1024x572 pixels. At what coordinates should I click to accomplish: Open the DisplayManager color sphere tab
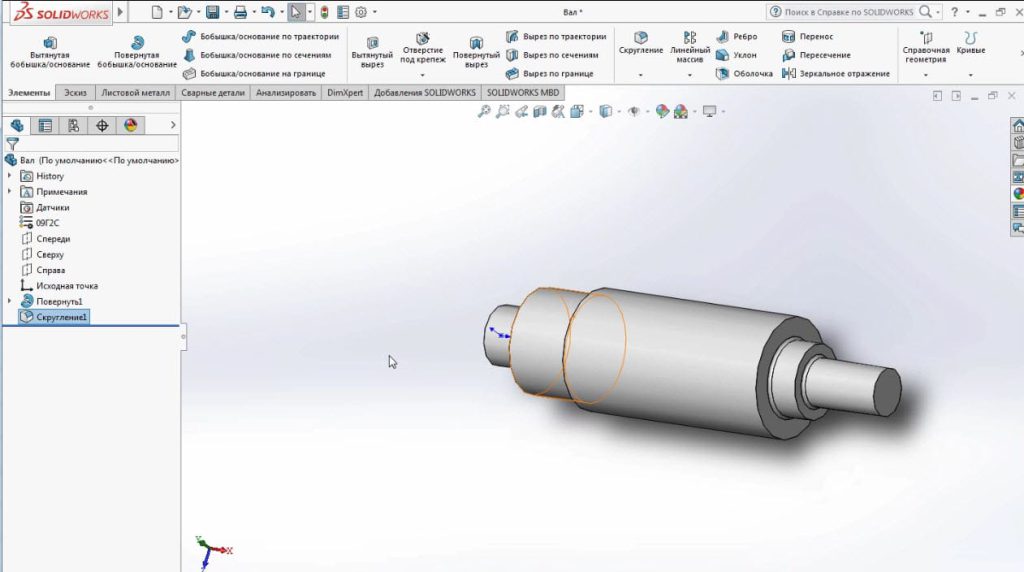(131, 125)
